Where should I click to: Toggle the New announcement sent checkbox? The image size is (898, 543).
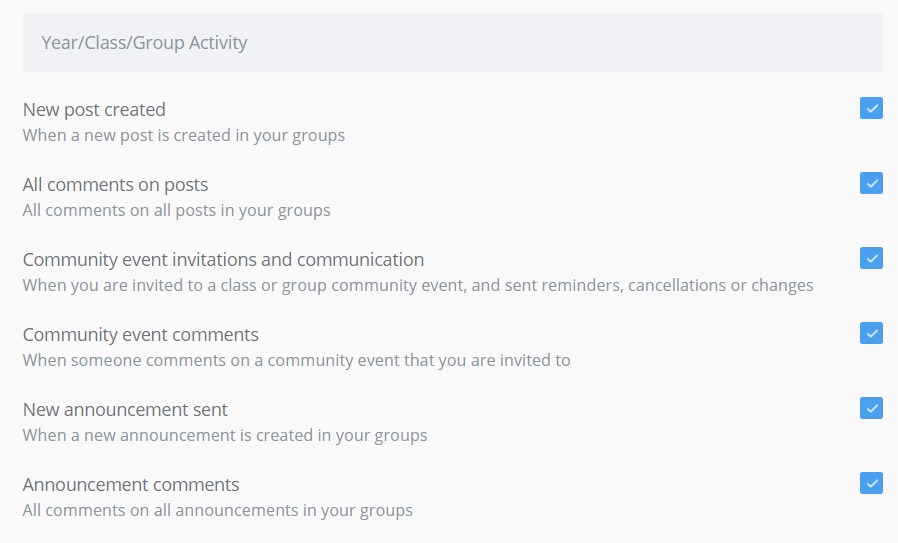coord(871,408)
